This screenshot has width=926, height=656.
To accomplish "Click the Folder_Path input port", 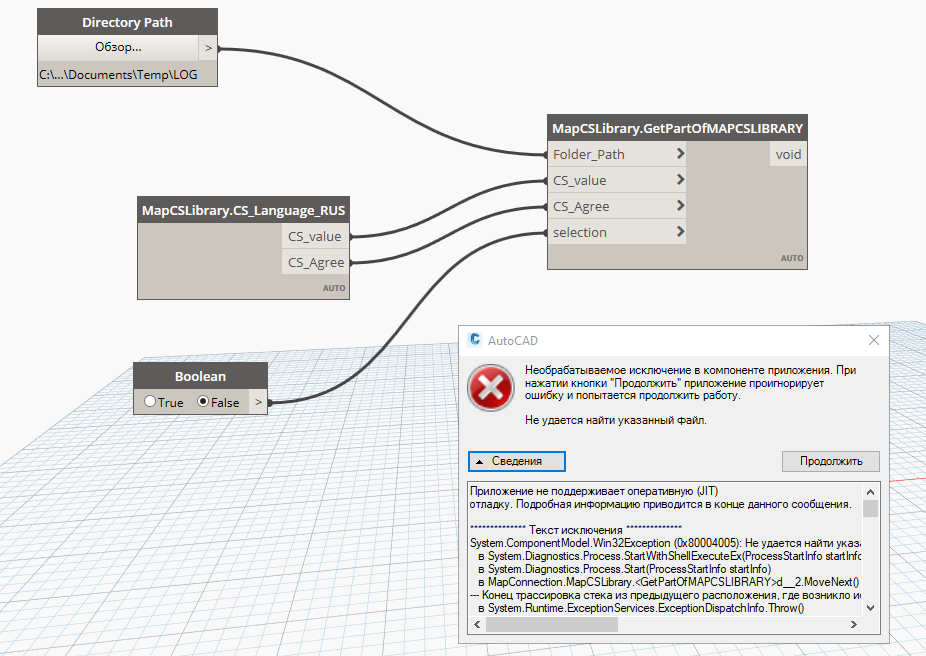I will pos(617,154).
